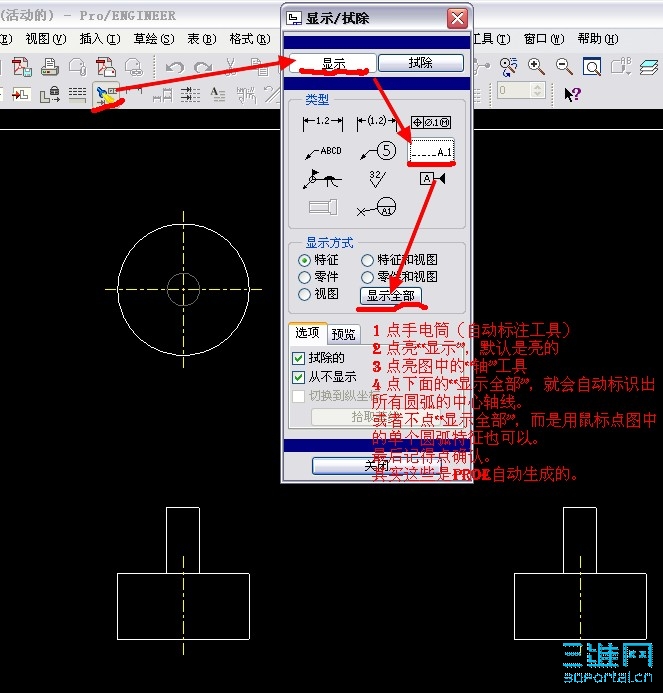Select the geometric tolerance type icon
Image resolution: width=663 pixels, height=693 pixels.
(x=431, y=122)
